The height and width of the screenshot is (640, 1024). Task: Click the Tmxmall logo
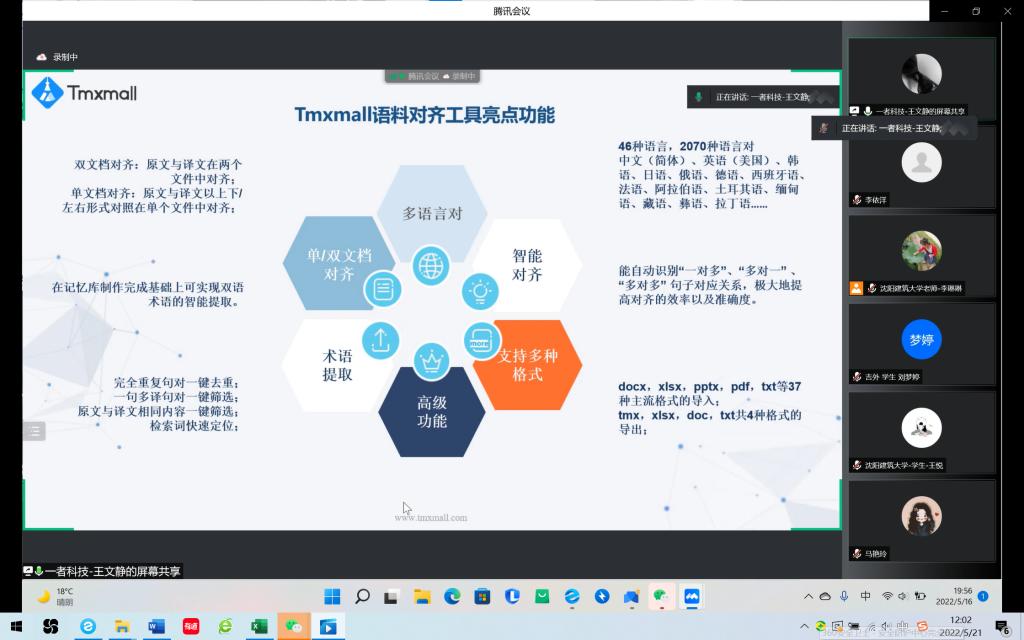[85, 93]
